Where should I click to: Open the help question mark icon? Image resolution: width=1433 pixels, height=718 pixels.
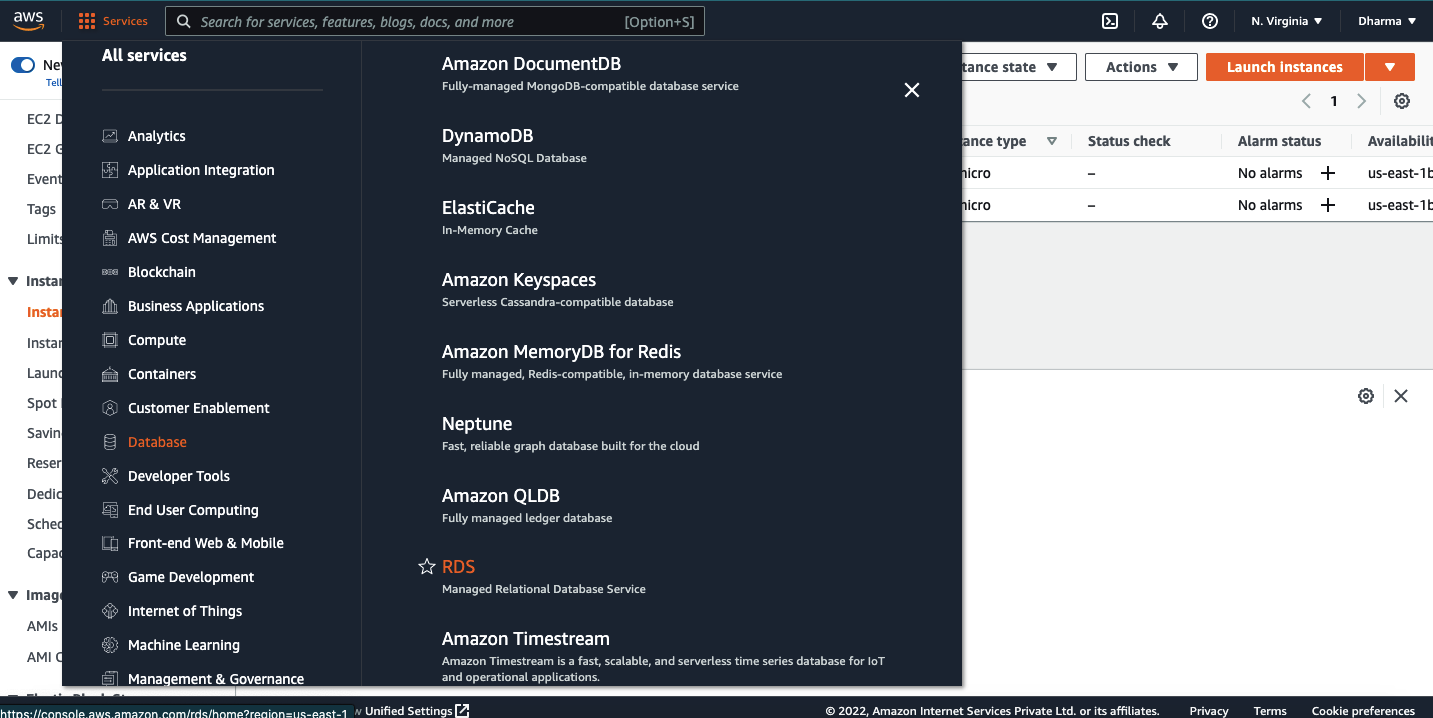tap(1210, 21)
